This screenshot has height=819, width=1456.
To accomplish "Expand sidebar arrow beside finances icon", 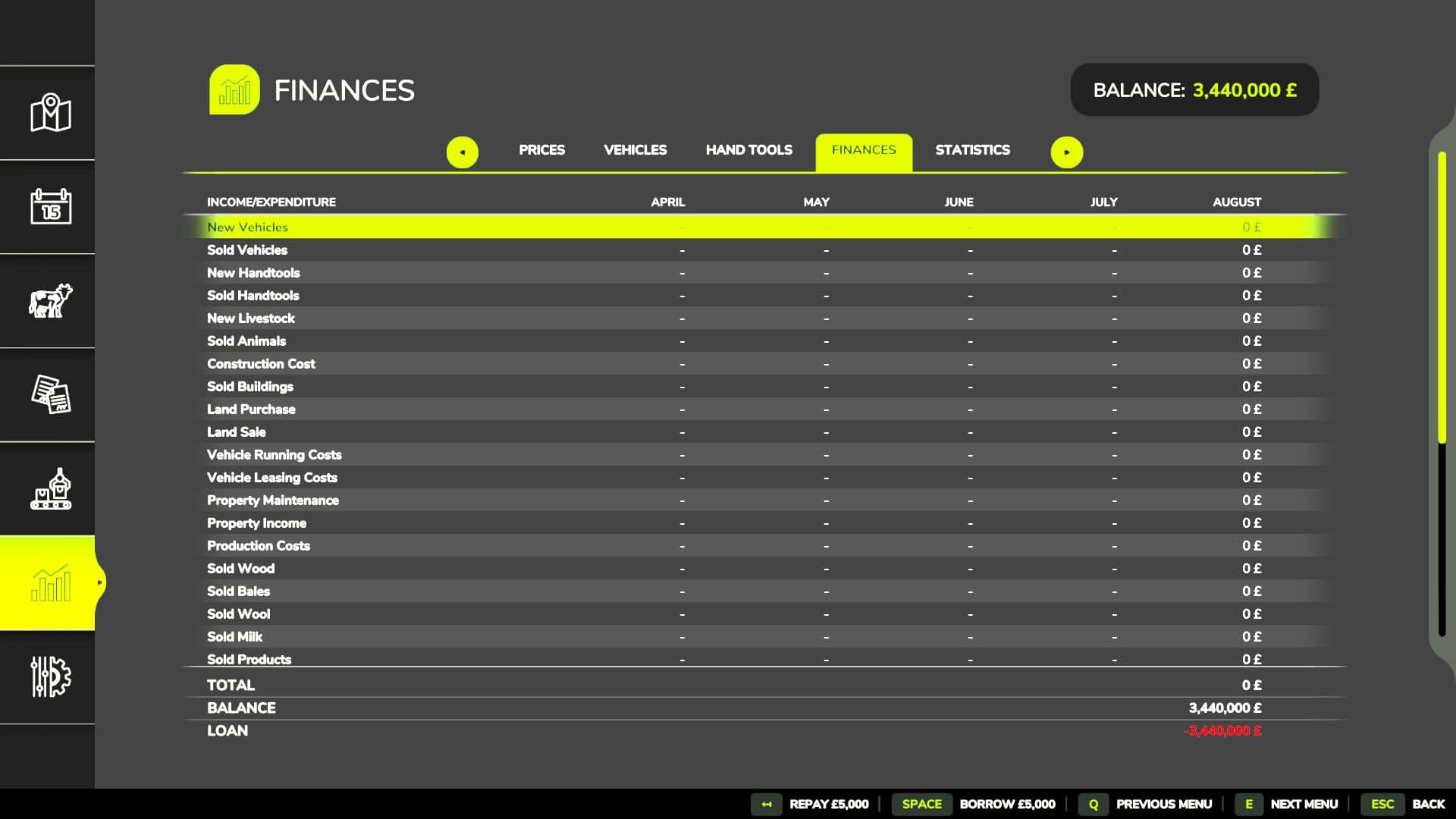I will (x=99, y=582).
